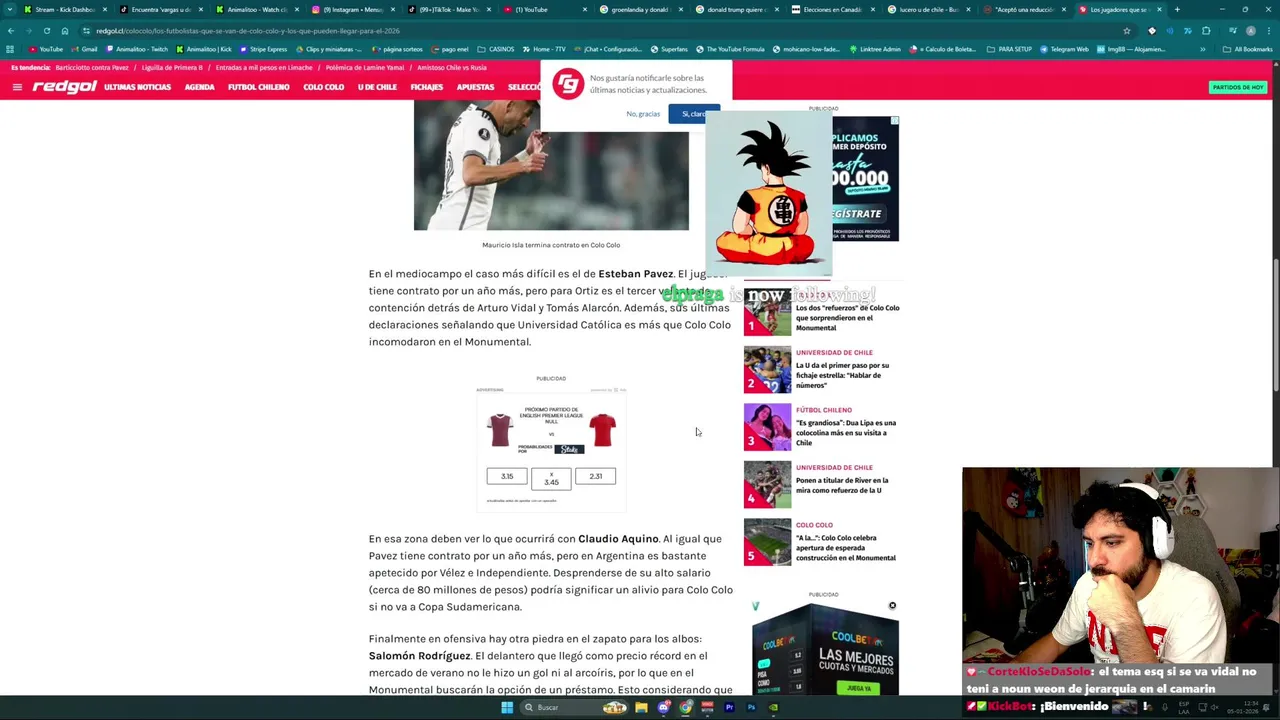Open COLO COLO navigation item
Image resolution: width=1280 pixels, height=720 pixels.
tap(323, 87)
